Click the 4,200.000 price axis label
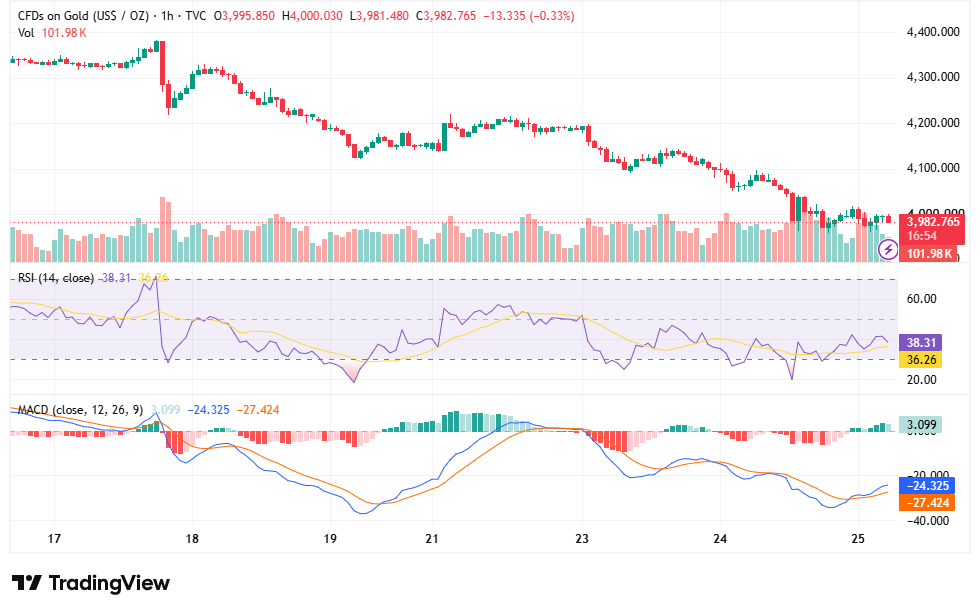 pos(932,122)
